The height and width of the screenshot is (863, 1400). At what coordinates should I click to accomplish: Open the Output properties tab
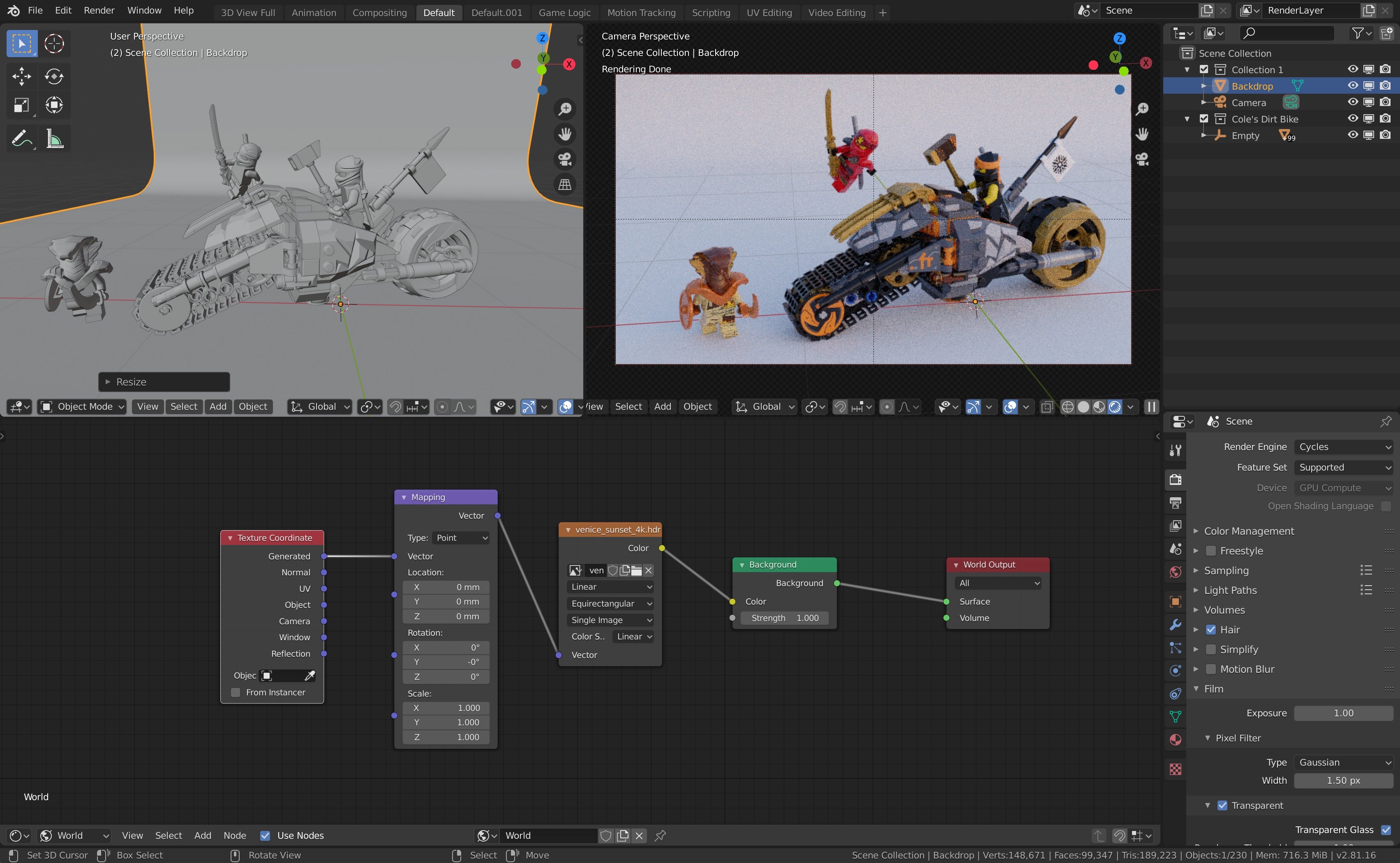(1176, 502)
